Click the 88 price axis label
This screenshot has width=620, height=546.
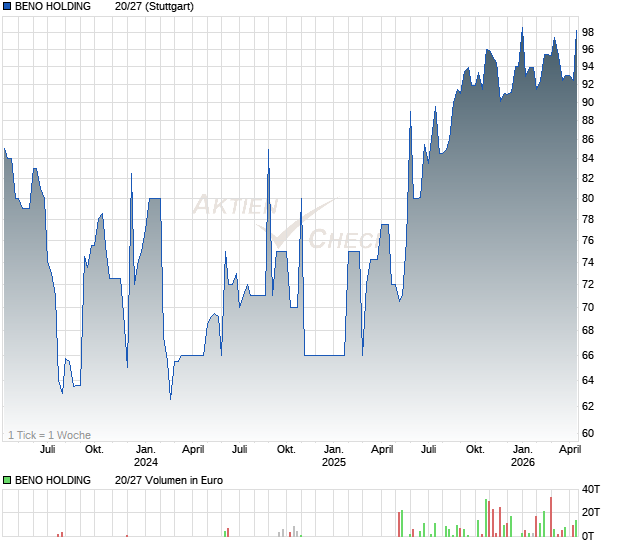[x=588, y=121]
